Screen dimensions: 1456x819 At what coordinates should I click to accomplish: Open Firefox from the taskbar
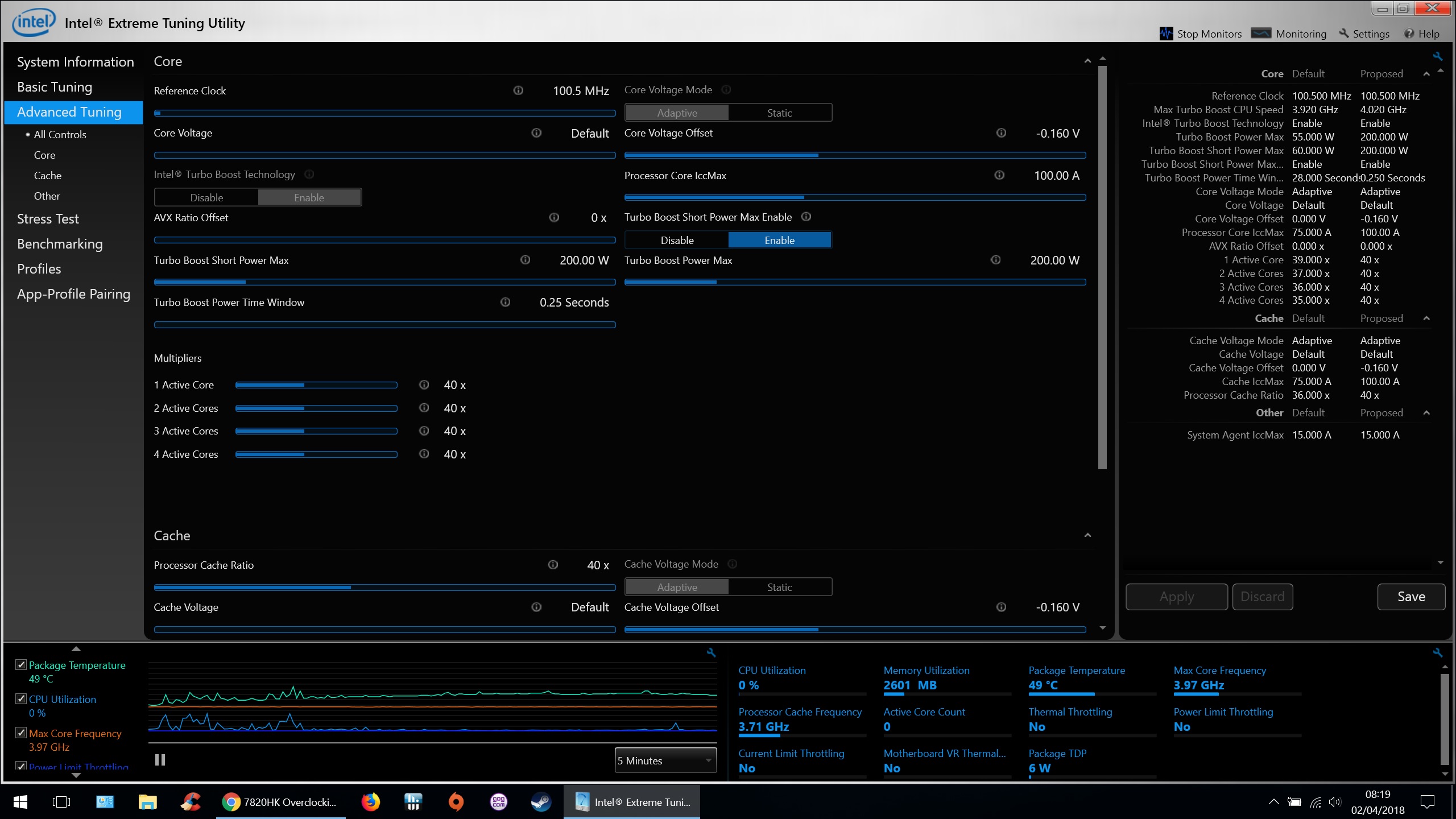[x=370, y=802]
